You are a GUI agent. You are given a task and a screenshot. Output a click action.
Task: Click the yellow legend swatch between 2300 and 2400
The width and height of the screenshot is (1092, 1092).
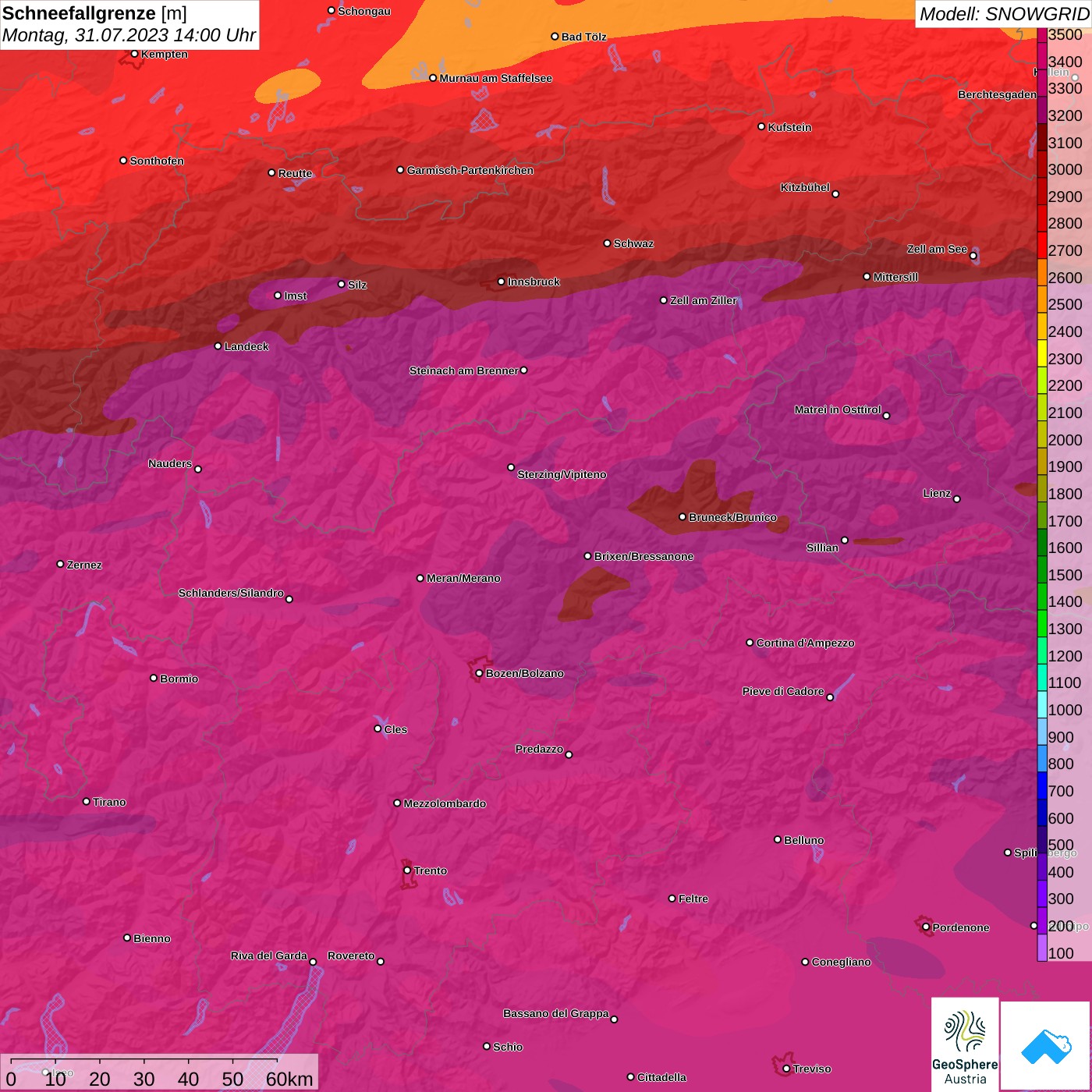click(1042, 354)
